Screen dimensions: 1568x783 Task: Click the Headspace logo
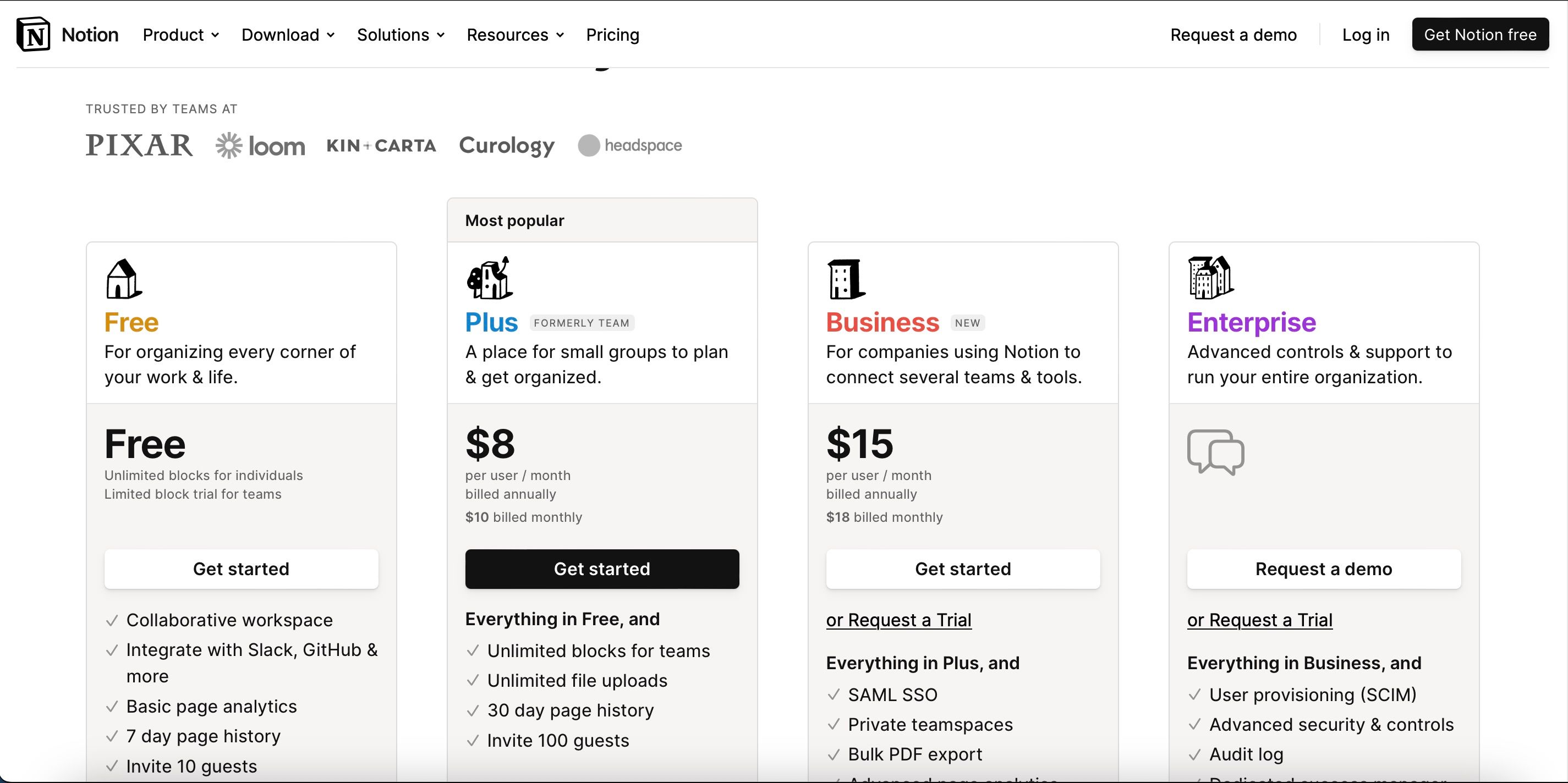tap(630, 145)
